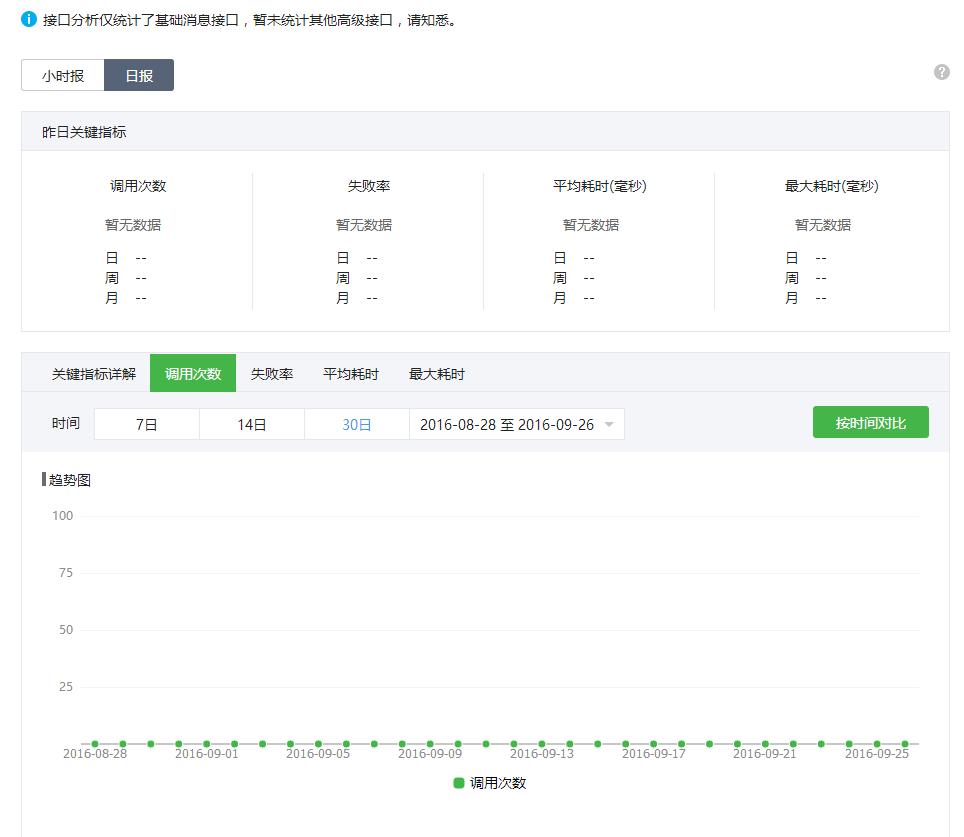Click the data point above 2016-09-05
The width and height of the screenshot is (964, 837).
[x=318, y=743]
